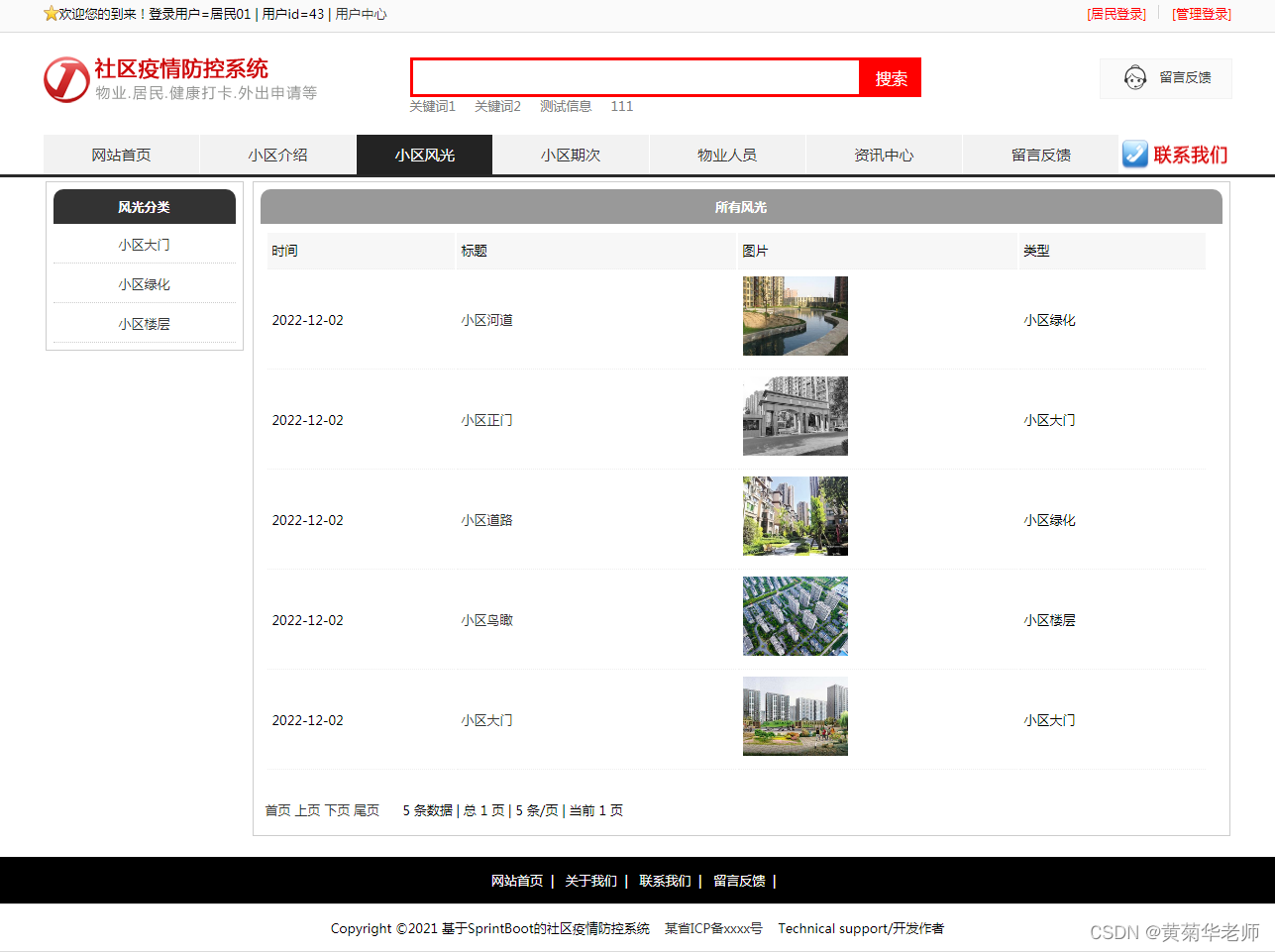
Task: Click the 尾页 pagination link
Action: (367, 810)
